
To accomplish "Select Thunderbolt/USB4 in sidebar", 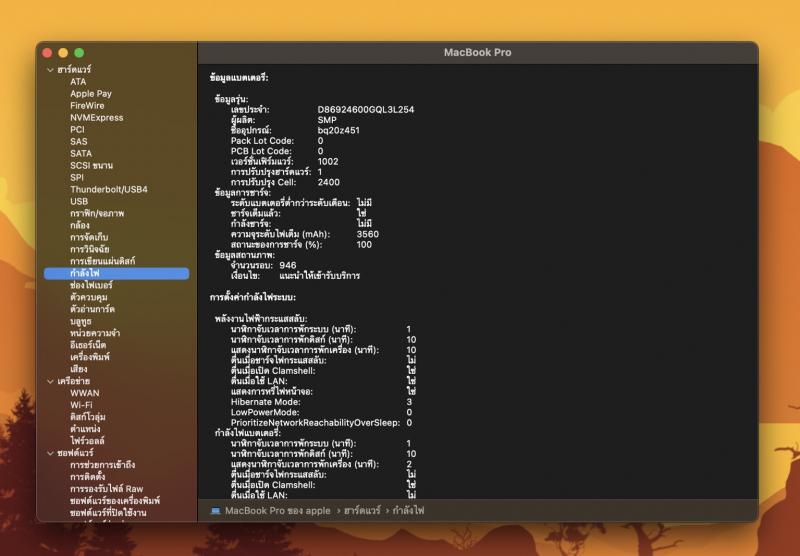I will pos(108,189).
